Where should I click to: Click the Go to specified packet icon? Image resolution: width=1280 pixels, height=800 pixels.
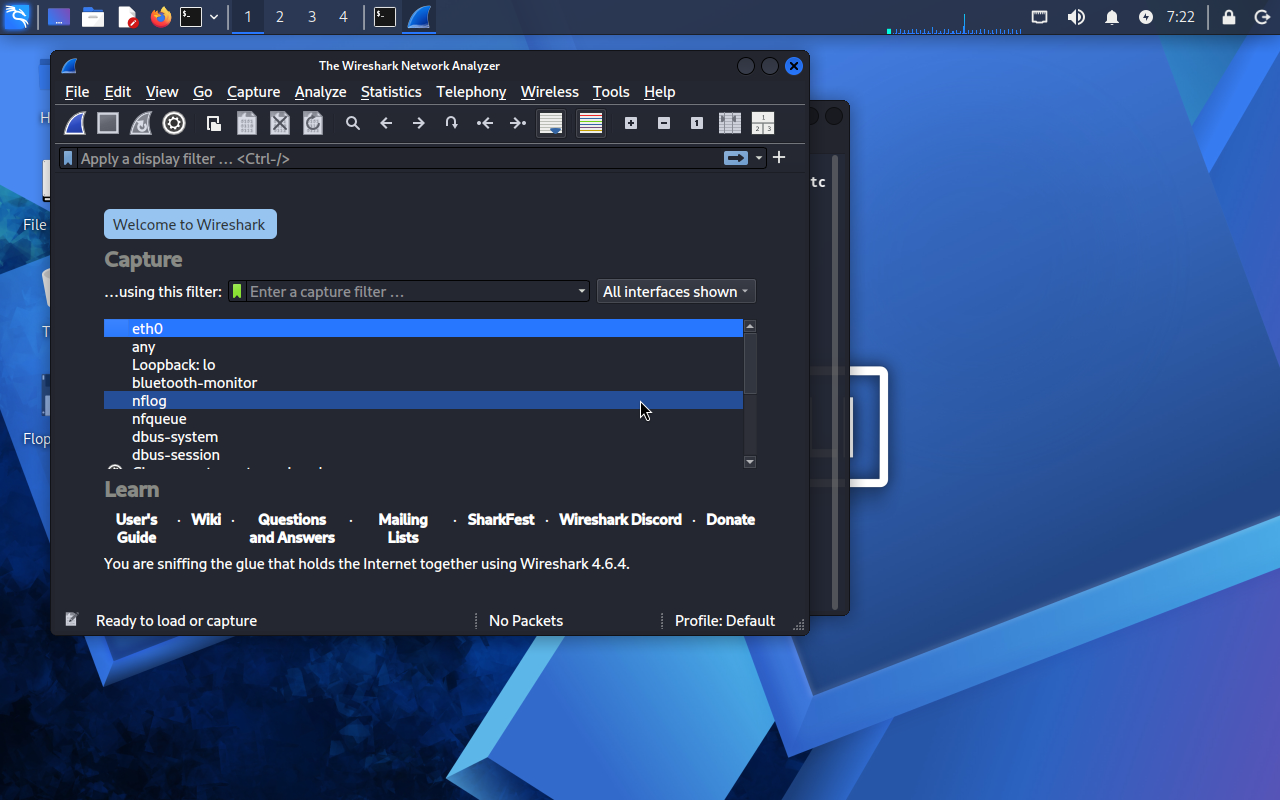[452, 123]
